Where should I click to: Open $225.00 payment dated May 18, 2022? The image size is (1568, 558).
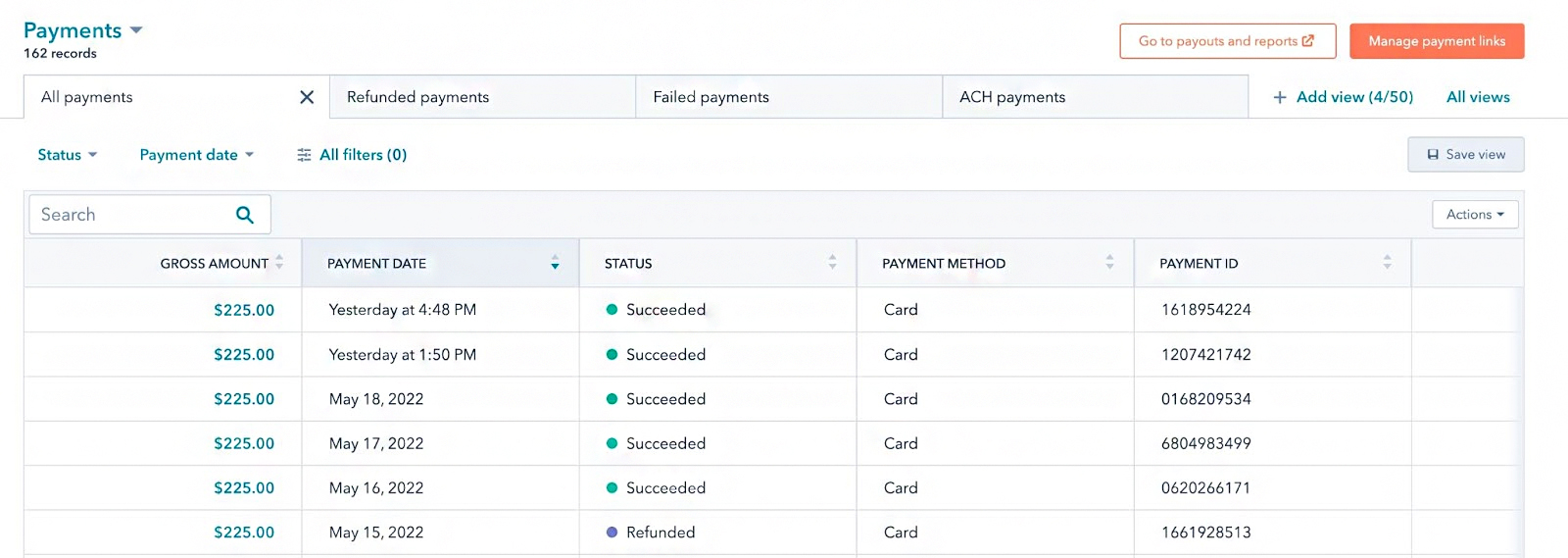pos(244,399)
